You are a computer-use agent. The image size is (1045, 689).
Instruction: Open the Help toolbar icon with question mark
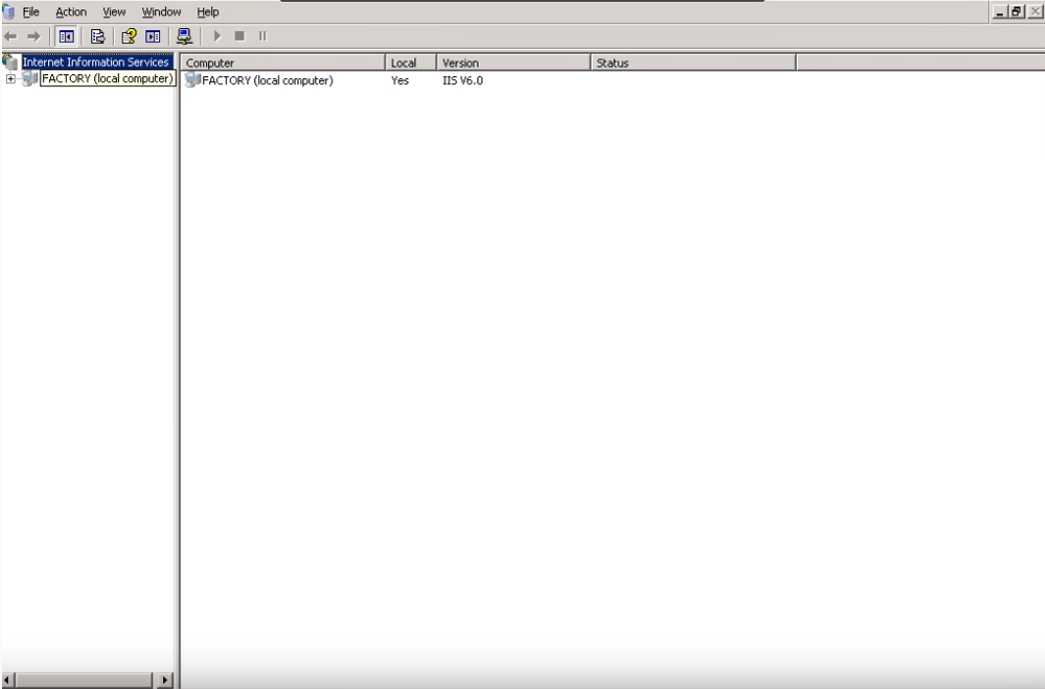click(x=129, y=37)
